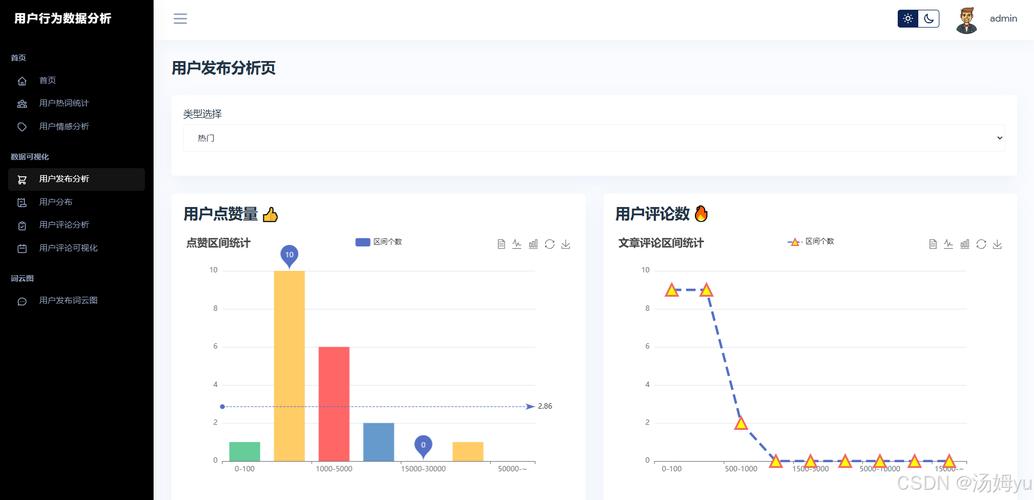Screen dimensions: 1034x500
Task: Switch to light mode sun icon
Action: click(x=908, y=18)
